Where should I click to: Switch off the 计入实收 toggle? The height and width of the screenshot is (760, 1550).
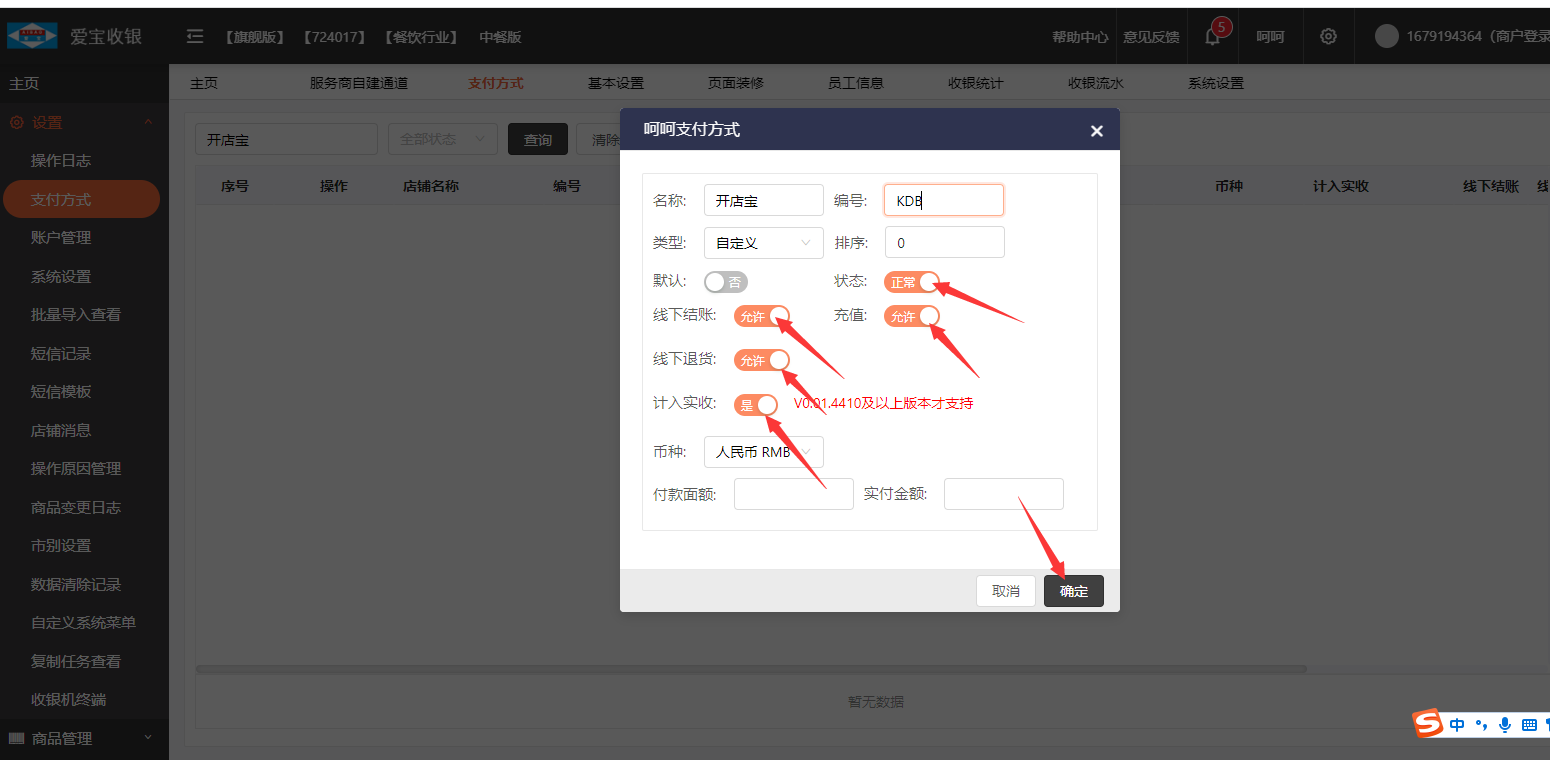756,405
